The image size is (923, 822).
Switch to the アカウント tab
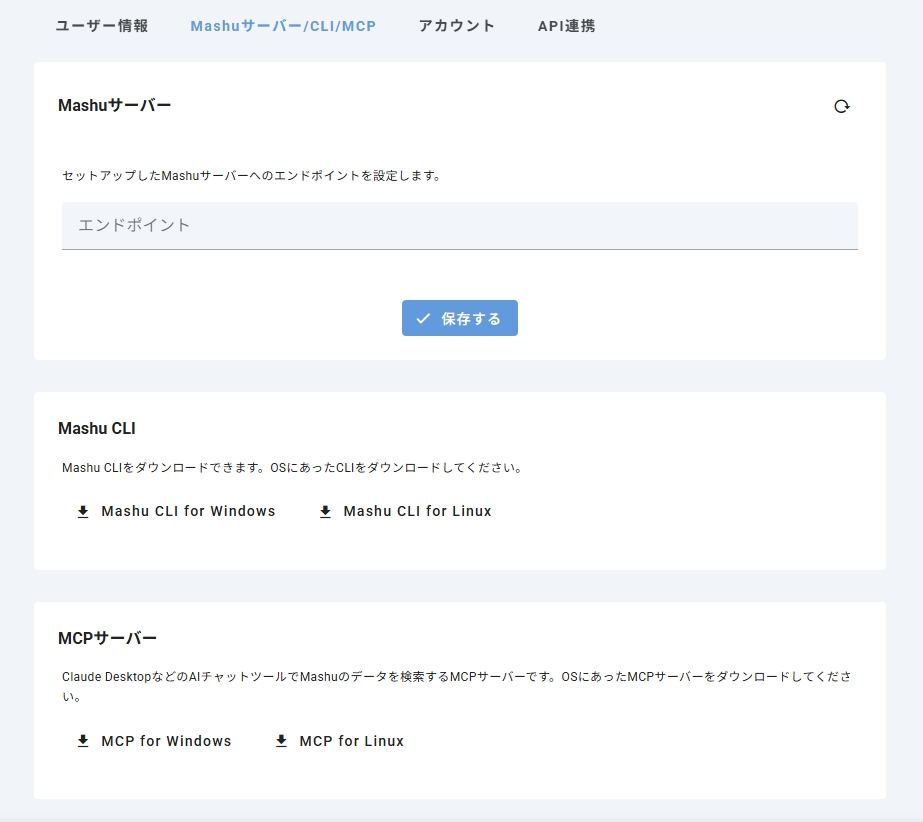point(456,26)
